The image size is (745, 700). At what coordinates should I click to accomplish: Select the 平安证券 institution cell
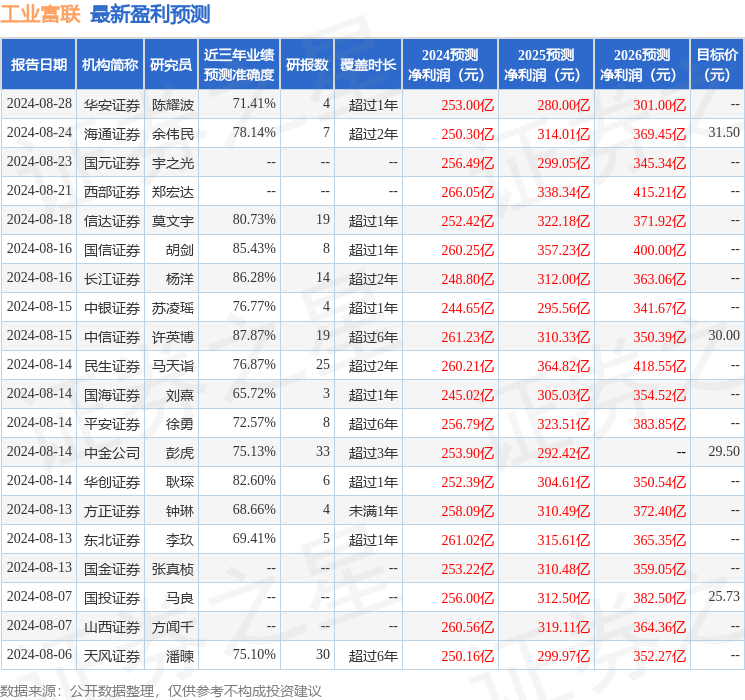pos(112,424)
